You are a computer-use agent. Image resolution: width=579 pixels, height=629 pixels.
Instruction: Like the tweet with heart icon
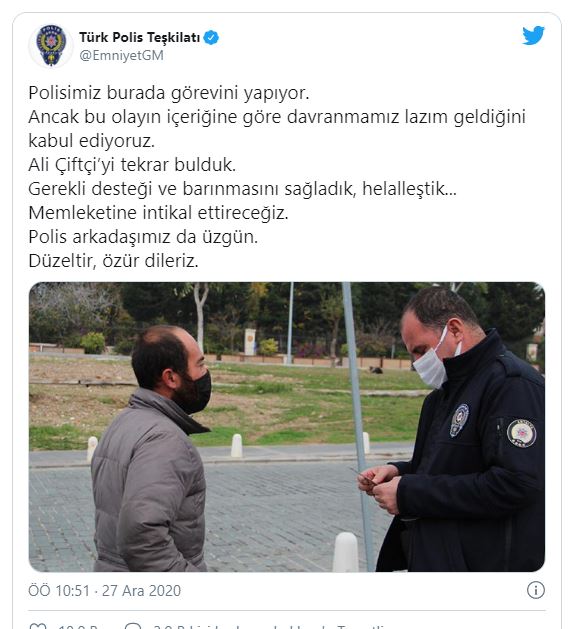click(x=39, y=626)
